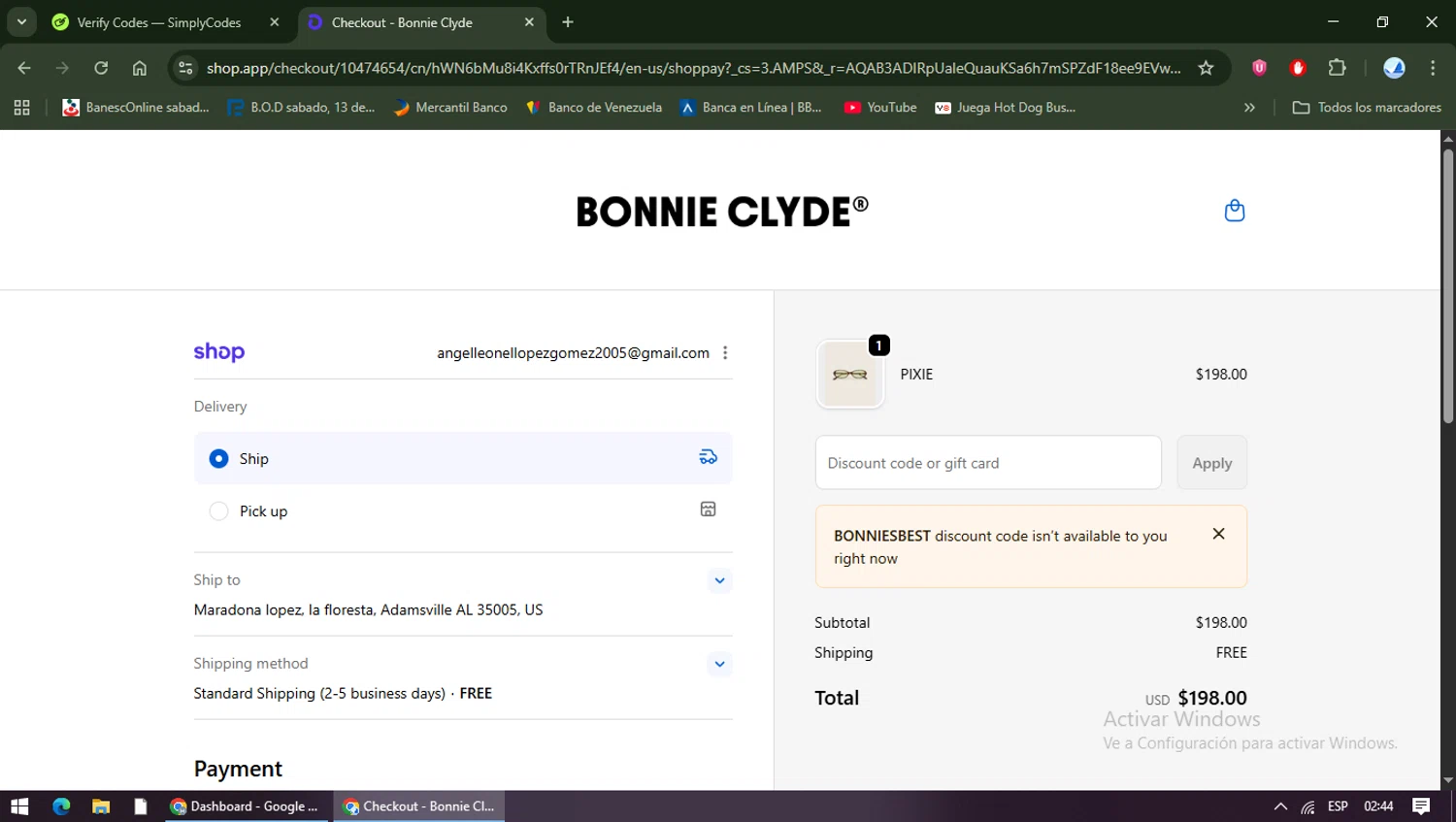Open the BanescOnline bookmark
The width and height of the screenshot is (1456, 822).
(x=136, y=108)
